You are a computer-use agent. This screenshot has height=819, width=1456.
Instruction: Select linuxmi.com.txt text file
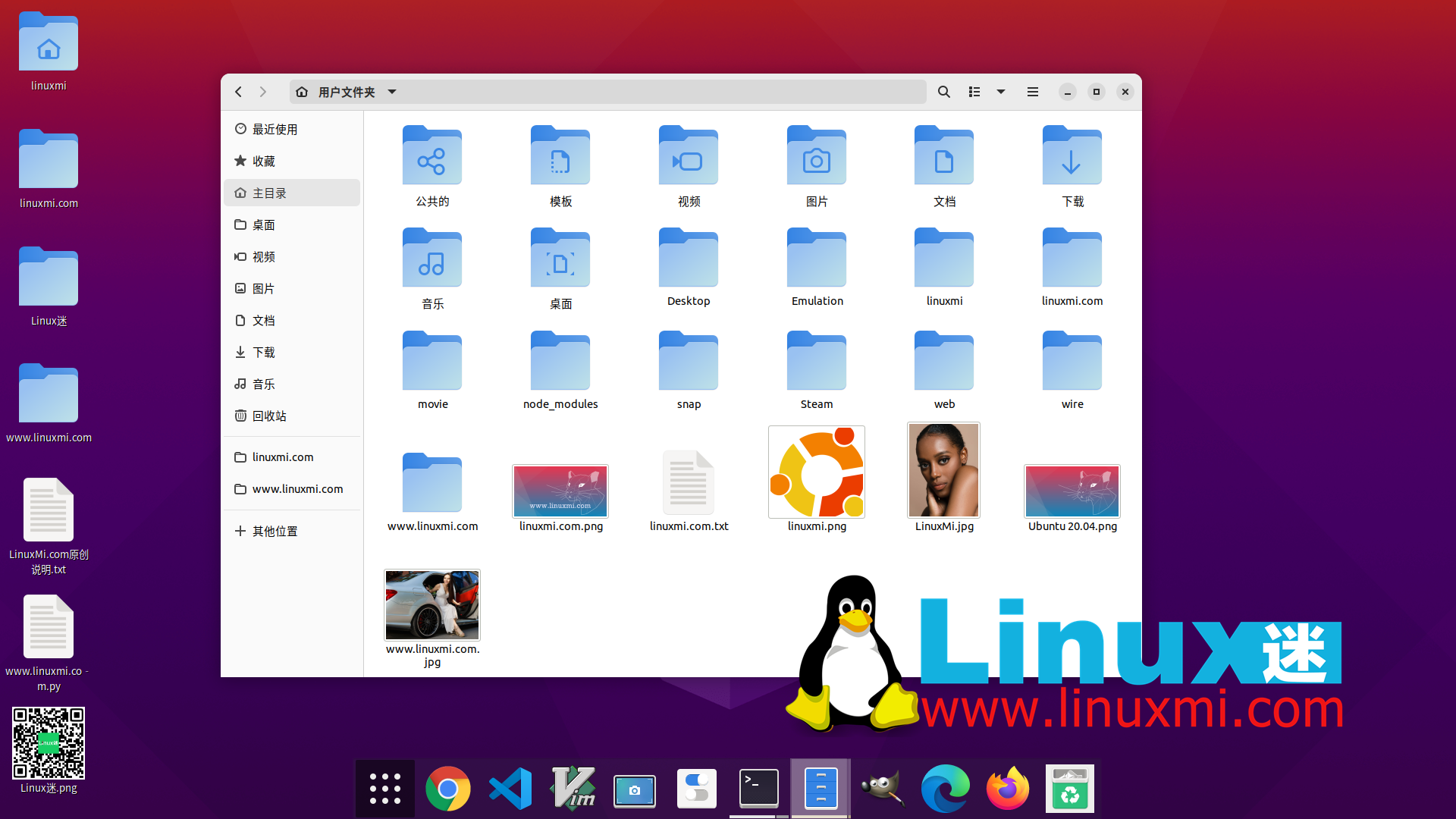pos(689,483)
